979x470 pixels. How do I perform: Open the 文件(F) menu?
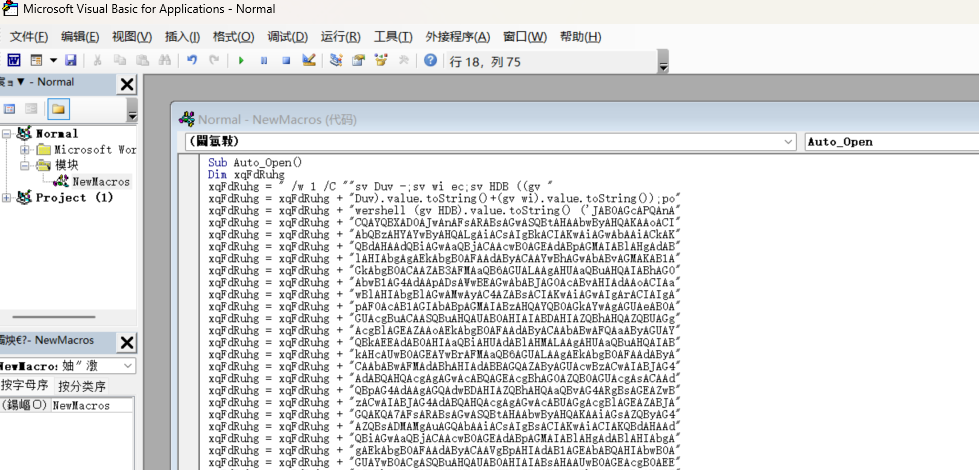tap(29, 37)
